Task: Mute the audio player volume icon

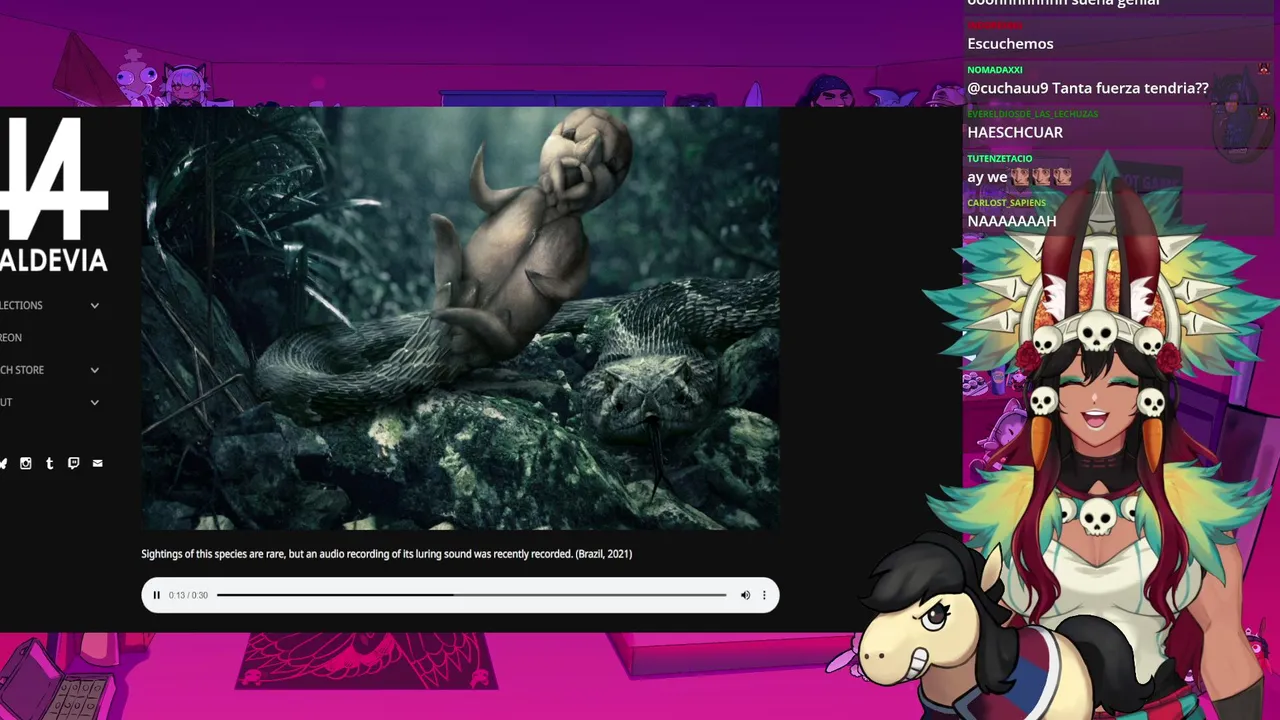Action: pos(745,595)
